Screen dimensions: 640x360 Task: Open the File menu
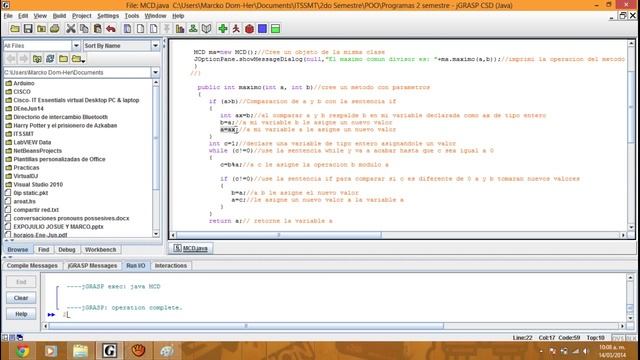pyautogui.click(x=8, y=16)
